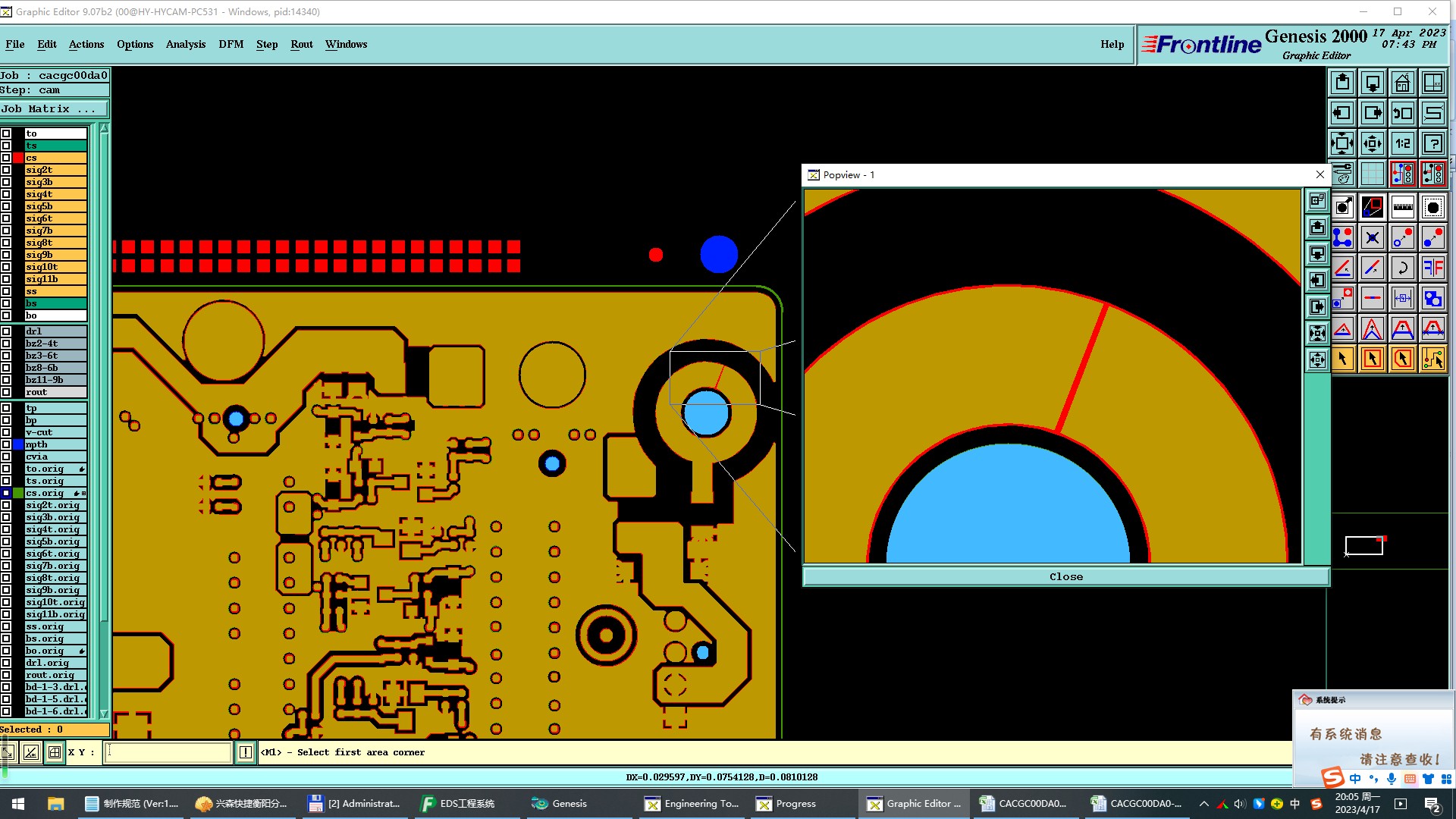Image resolution: width=1456 pixels, height=819 pixels.
Task: Click the 1:2 zoom scale icon
Action: [1402, 143]
